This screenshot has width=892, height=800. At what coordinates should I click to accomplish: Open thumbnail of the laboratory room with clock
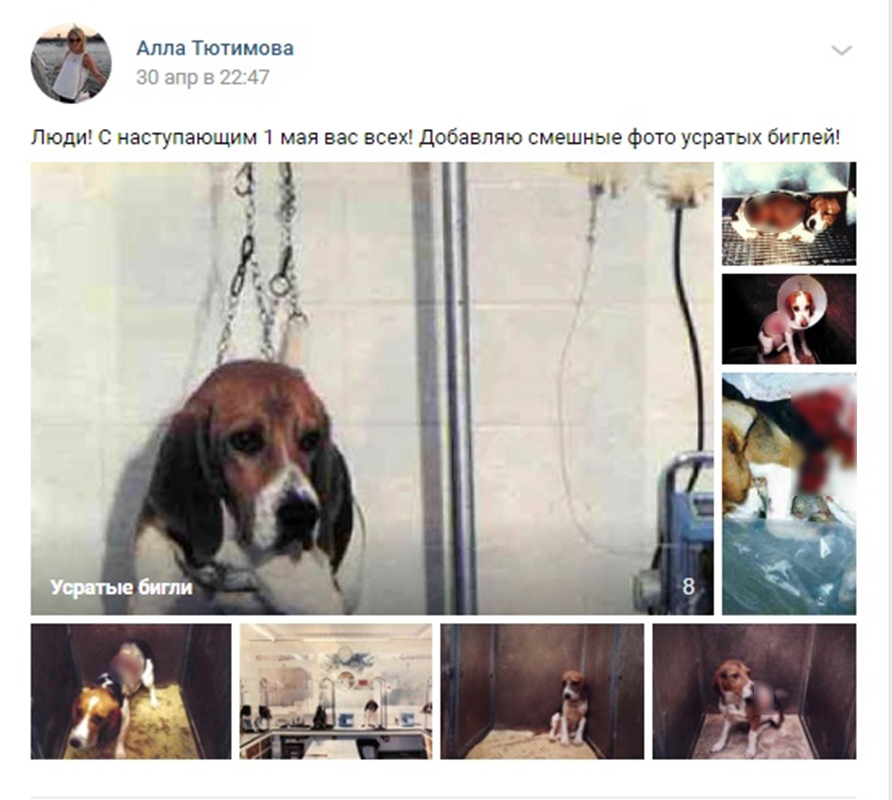(336, 691)
